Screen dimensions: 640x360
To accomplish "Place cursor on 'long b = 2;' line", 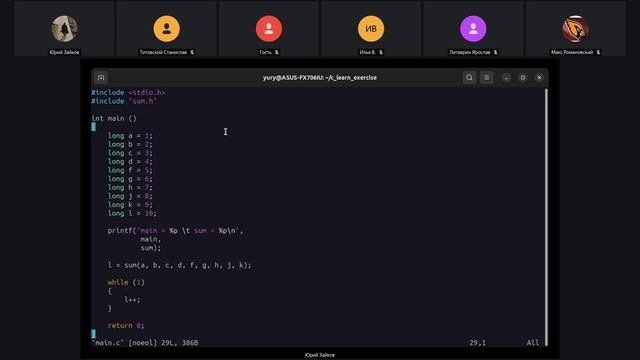I will (130, 144).
